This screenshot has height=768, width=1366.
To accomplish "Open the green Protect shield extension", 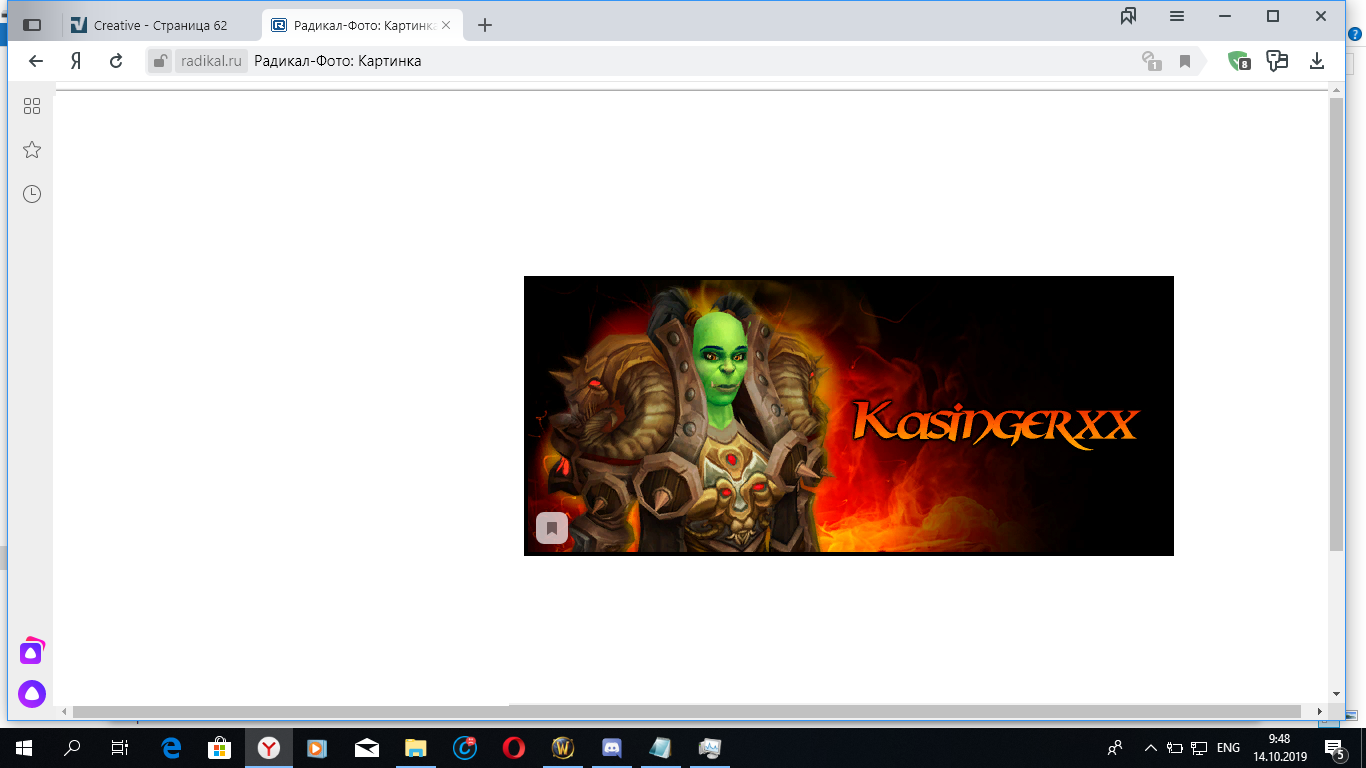I will click(x=1240, y=61).
